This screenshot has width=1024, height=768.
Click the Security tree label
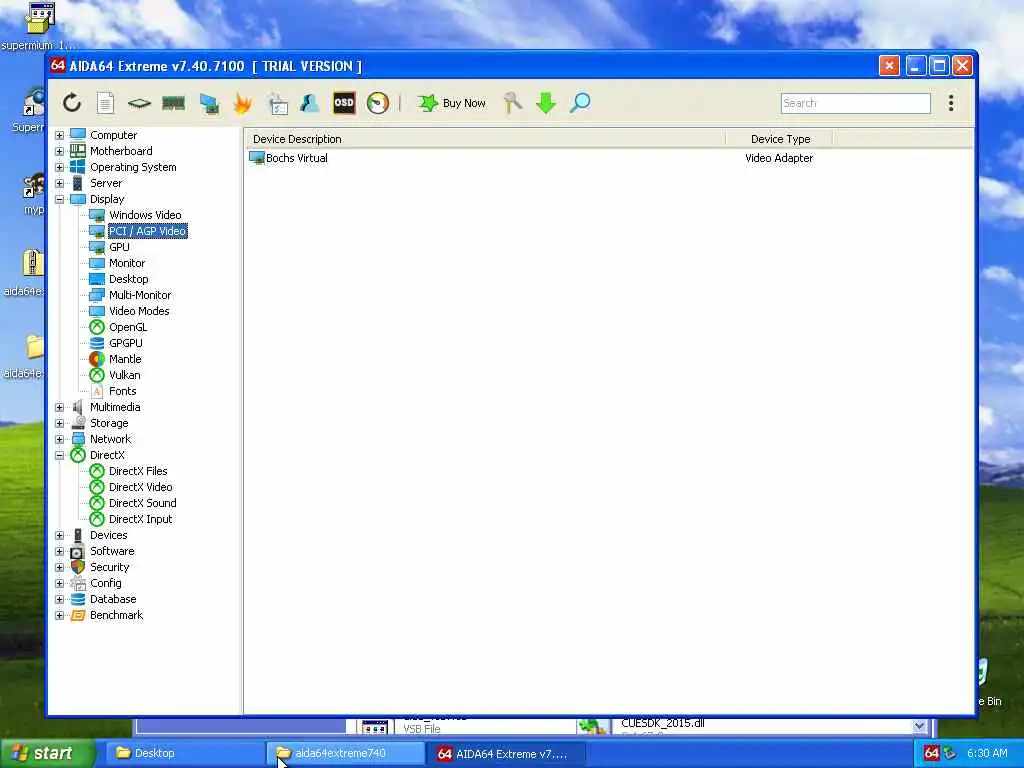click(109, 567)
